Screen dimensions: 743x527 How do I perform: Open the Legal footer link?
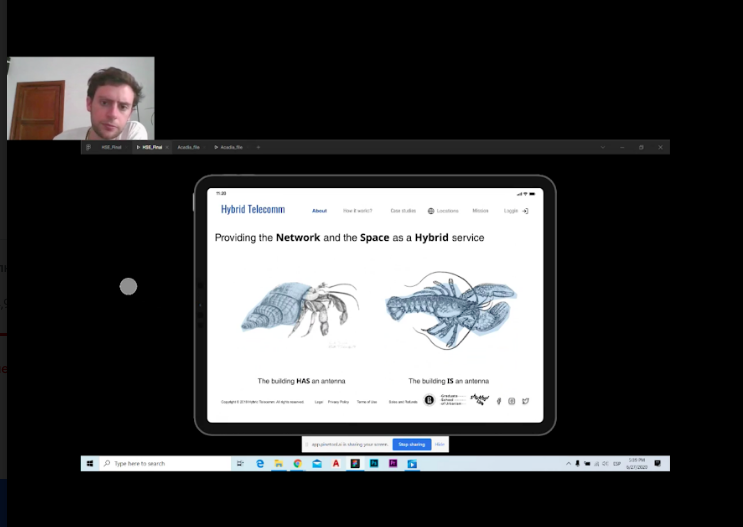point(319,402)
